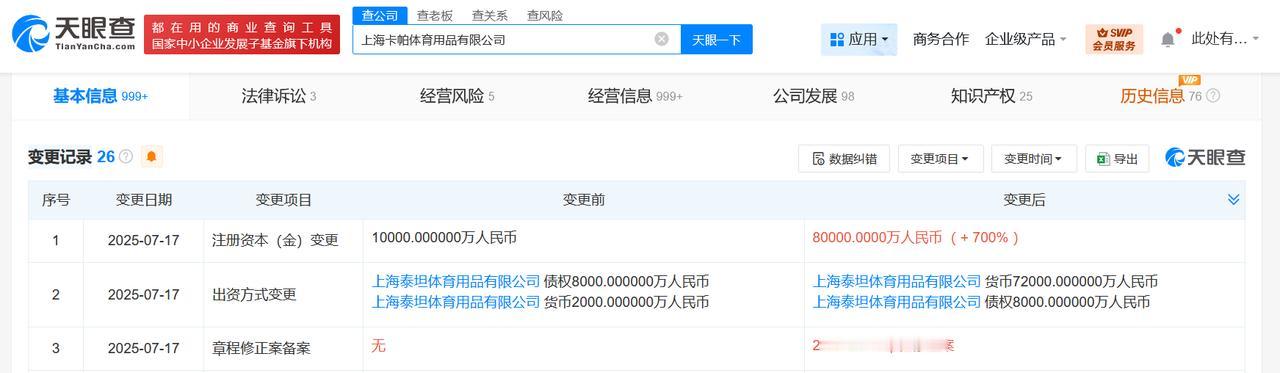
Task: Open the notification bell in top bar
Action: 1168,39
